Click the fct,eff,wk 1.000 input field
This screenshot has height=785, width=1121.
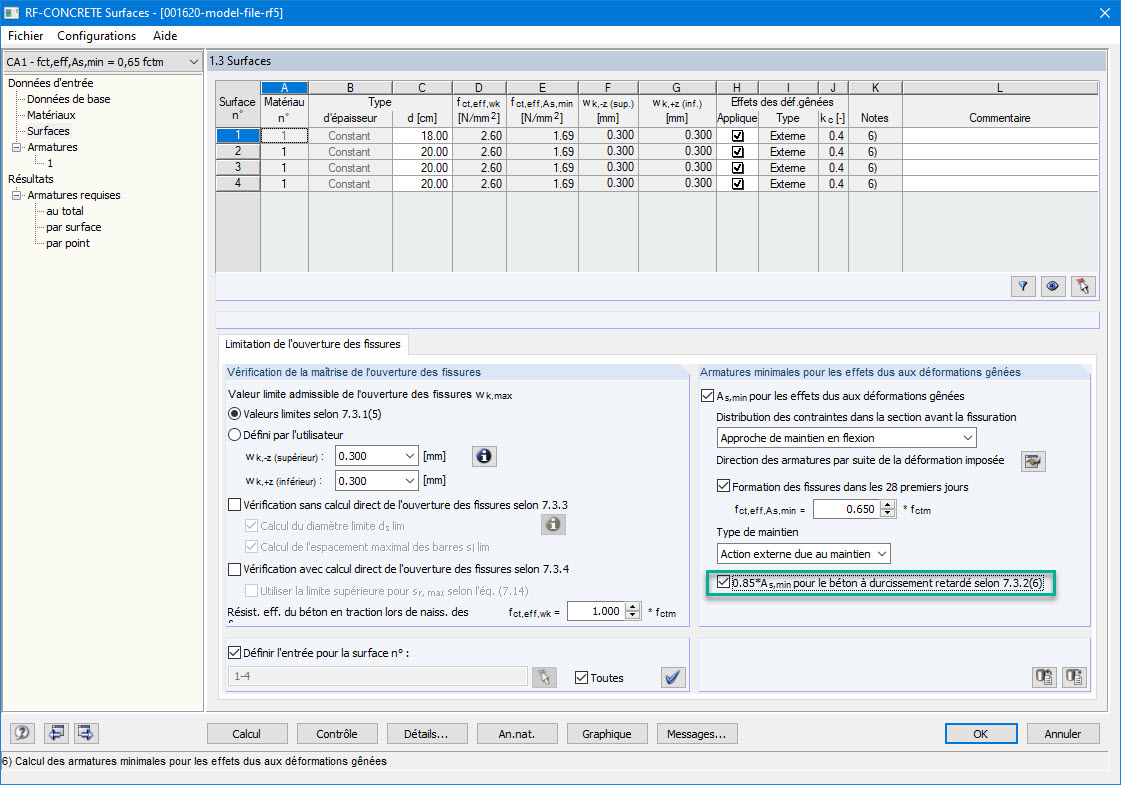click(x=596, y=611)
